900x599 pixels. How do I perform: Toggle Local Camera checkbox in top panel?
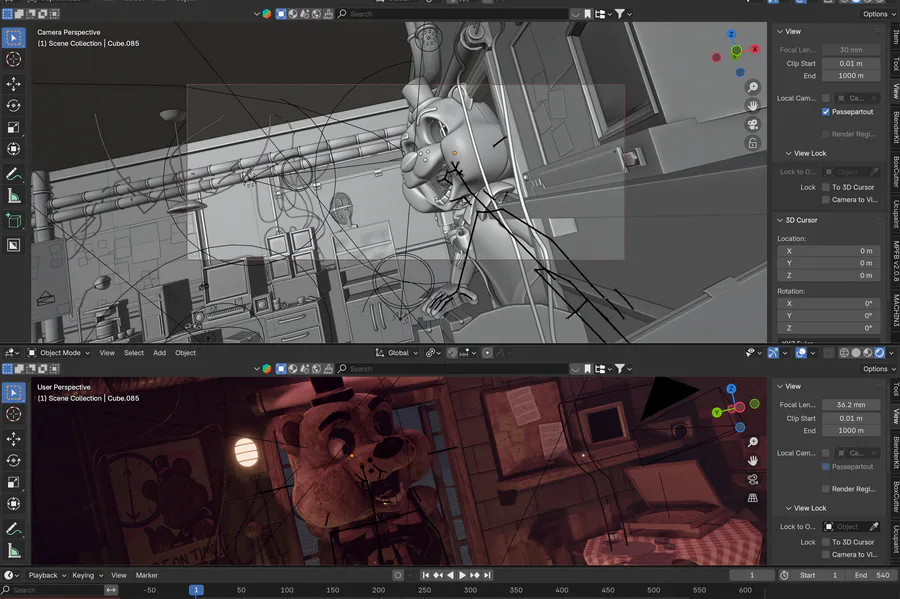click(825, 98)
